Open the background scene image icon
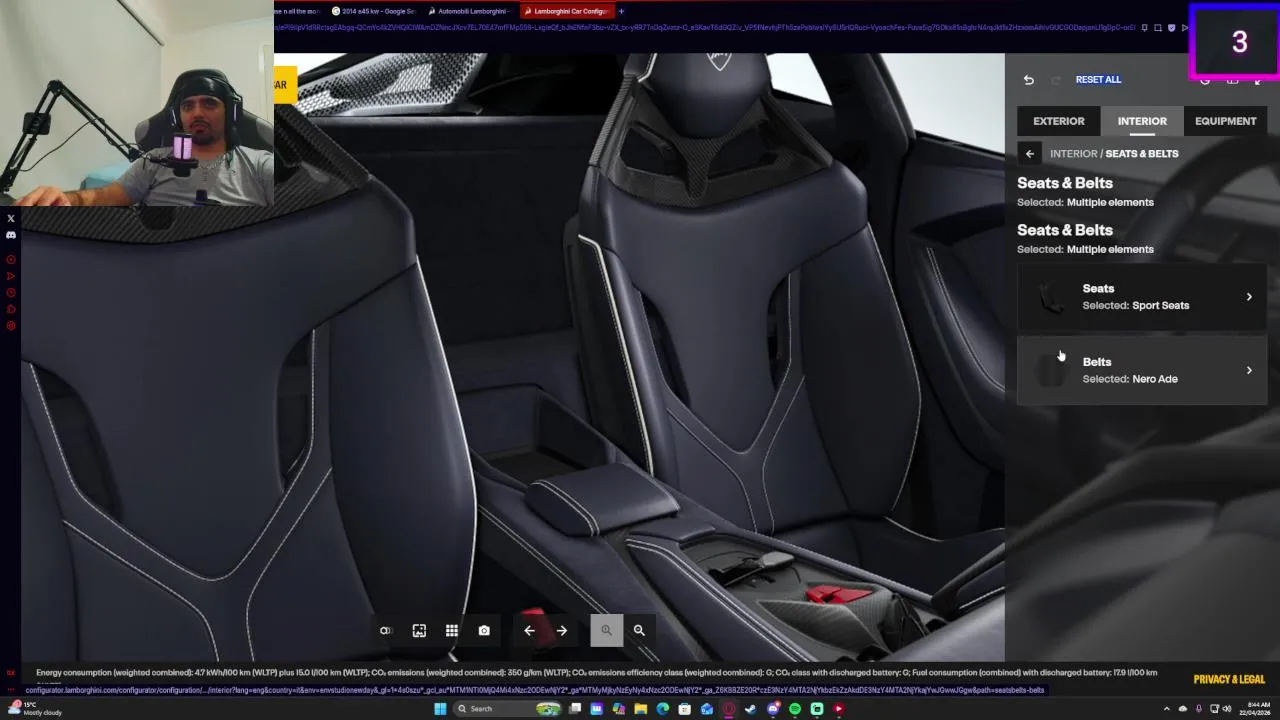 [x=419, y=630]
